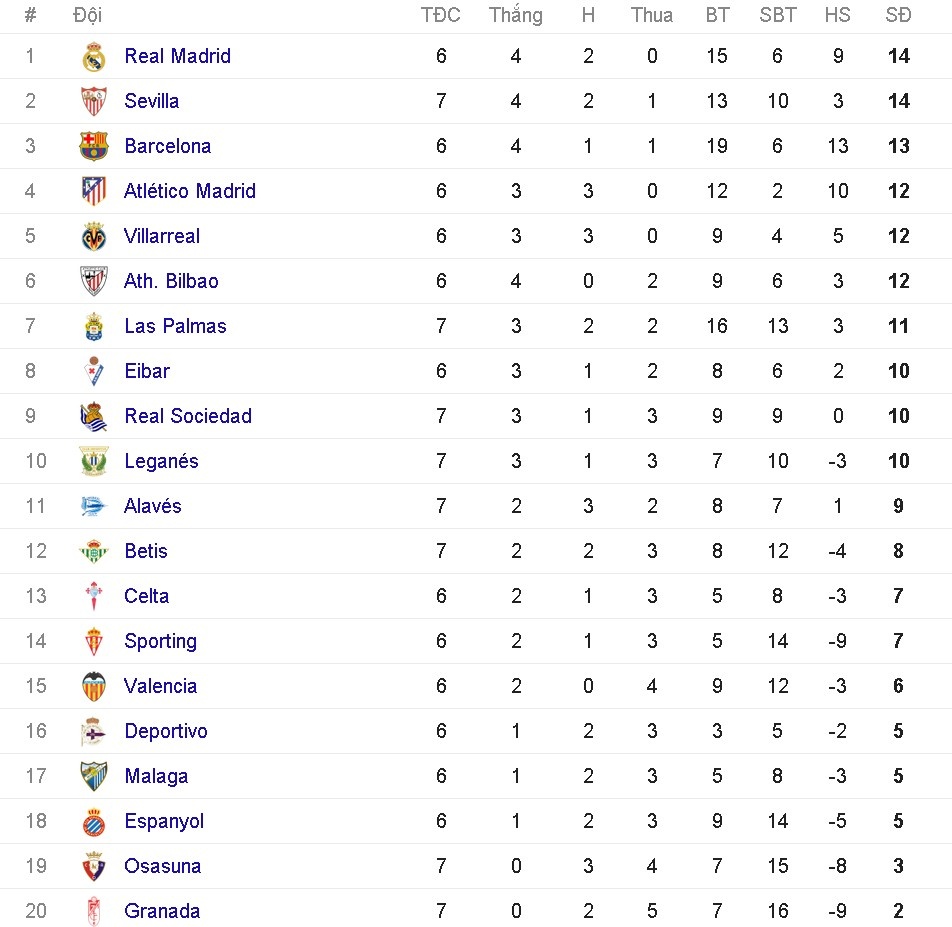Click the Espanyol club crest

[93, 821]
